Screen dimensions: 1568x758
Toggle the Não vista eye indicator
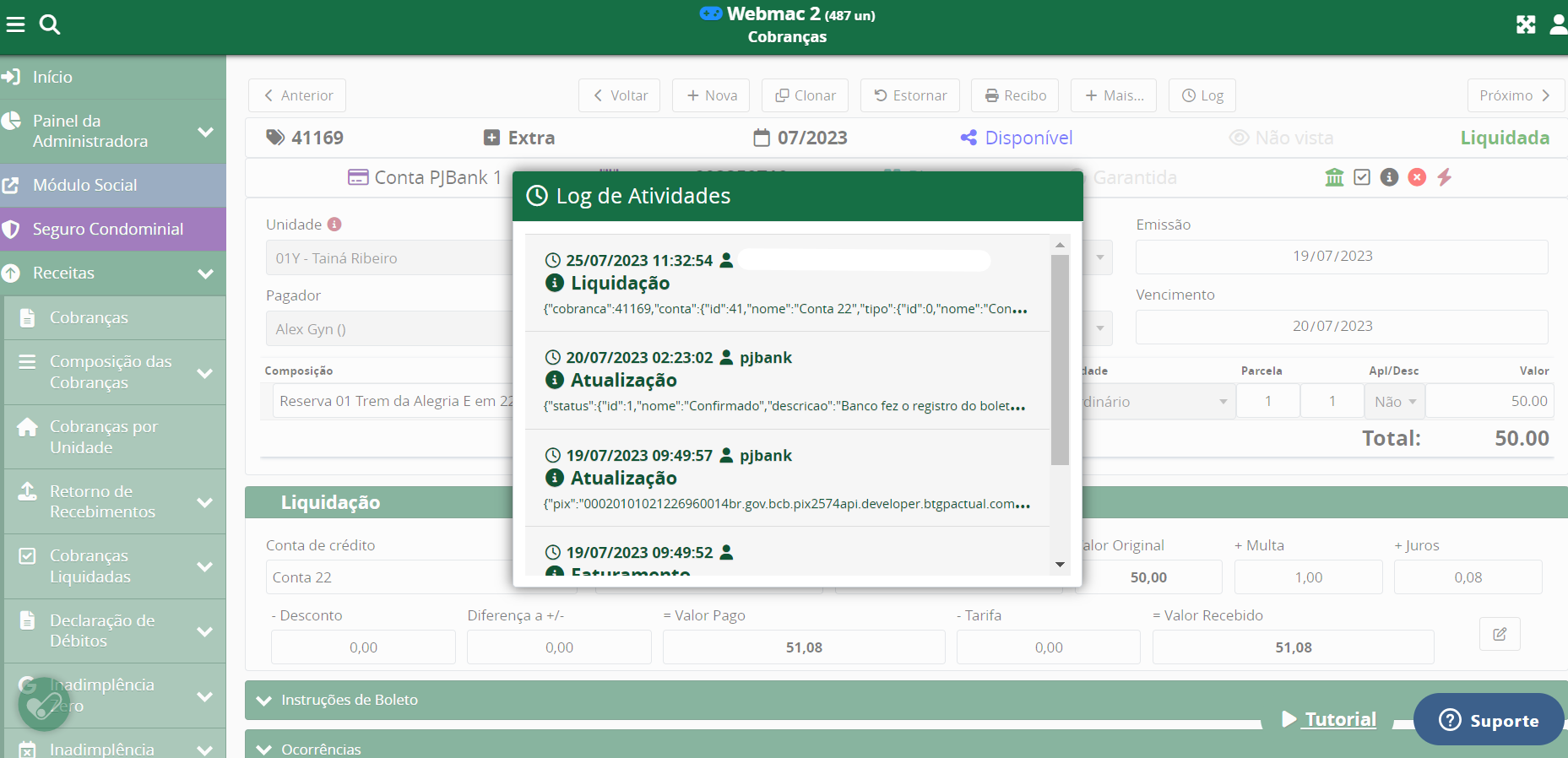pyautogui.click(x=1281, y=138)
